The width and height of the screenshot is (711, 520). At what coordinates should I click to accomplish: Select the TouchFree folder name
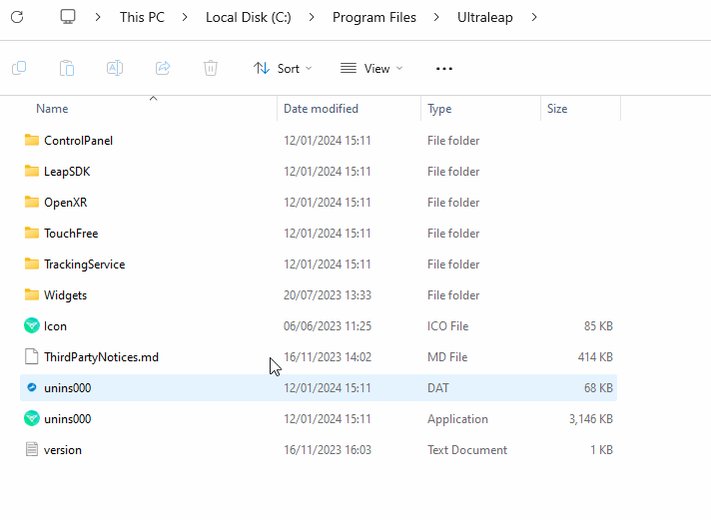point(71,233)
